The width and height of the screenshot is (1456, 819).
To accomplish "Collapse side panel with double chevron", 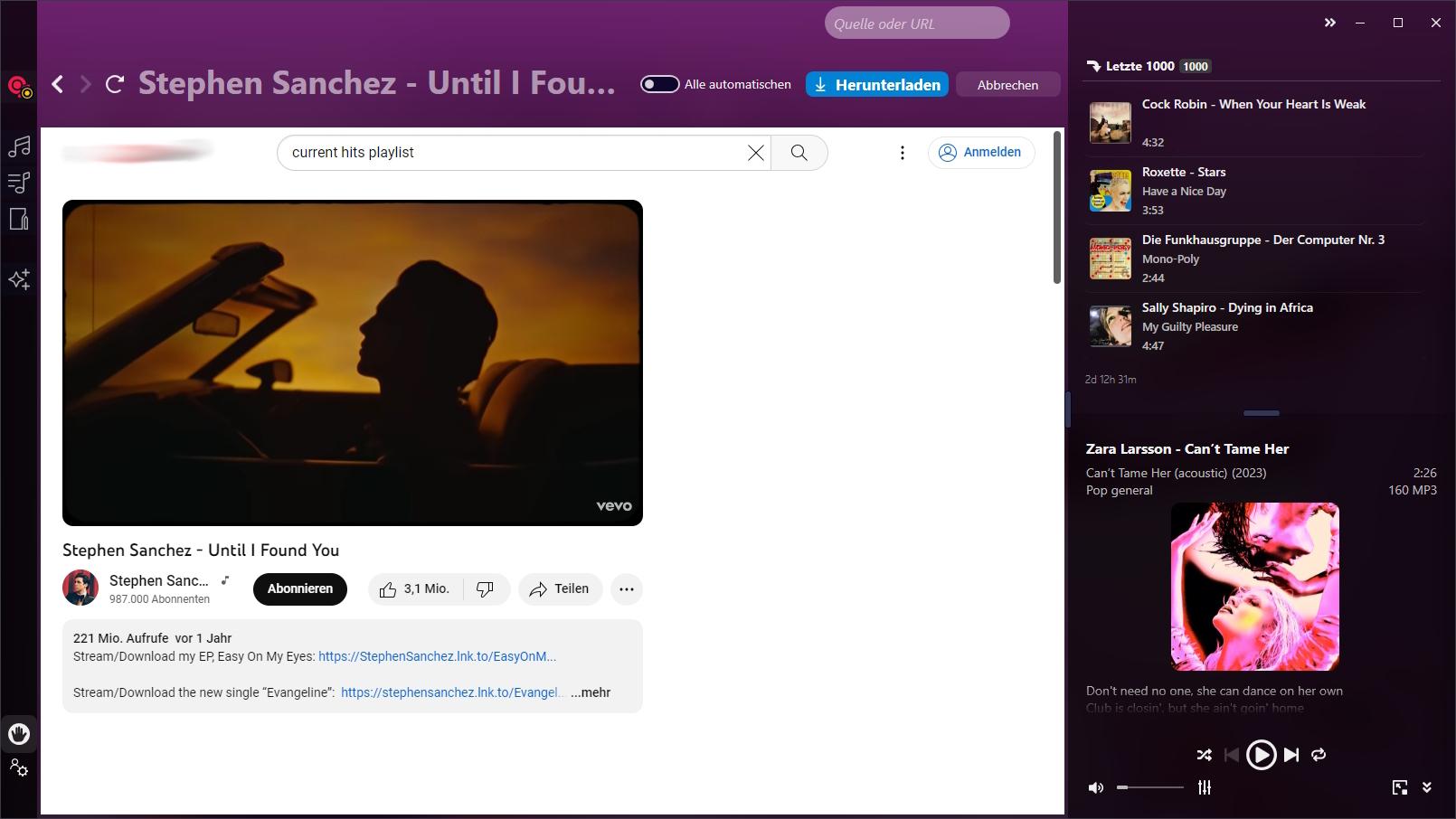I will point(1330,23).
